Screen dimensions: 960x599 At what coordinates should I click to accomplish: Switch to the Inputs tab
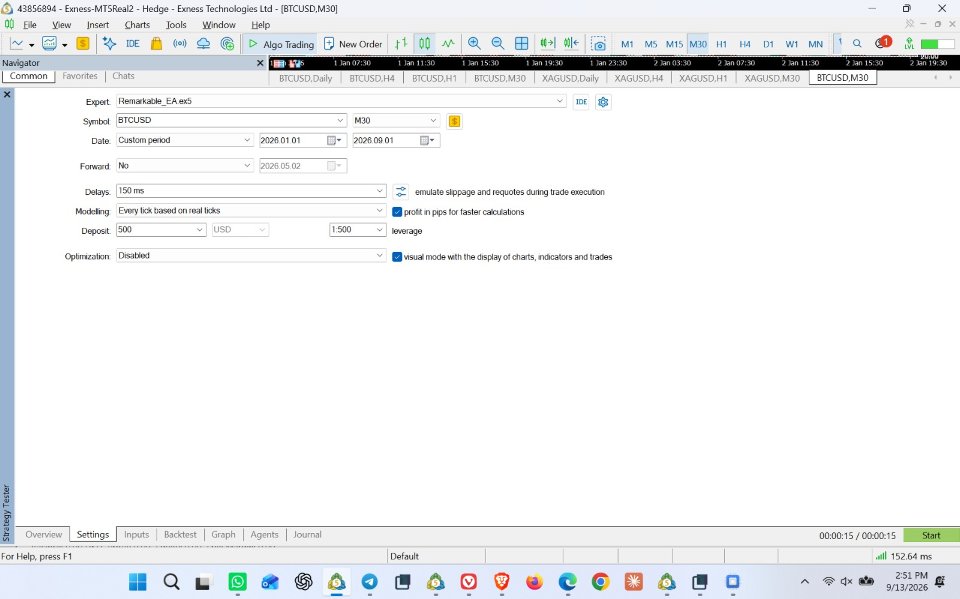(x=136, y=534)
